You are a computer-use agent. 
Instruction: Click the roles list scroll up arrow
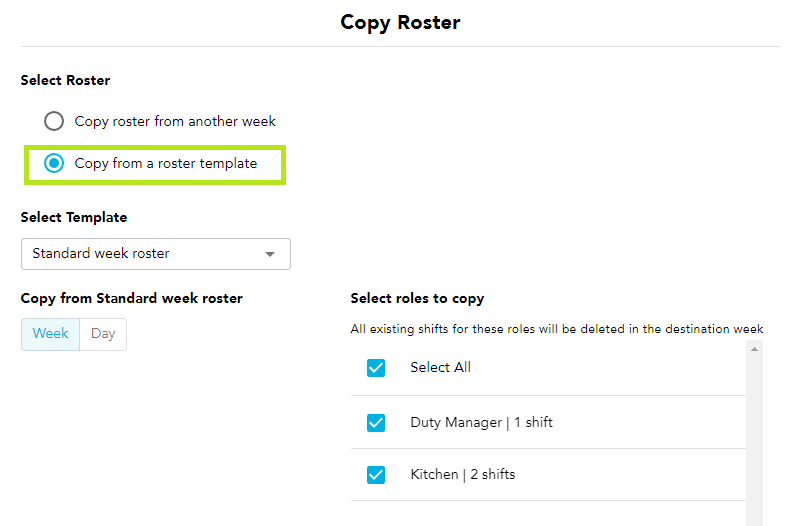[x=754, y=349]
